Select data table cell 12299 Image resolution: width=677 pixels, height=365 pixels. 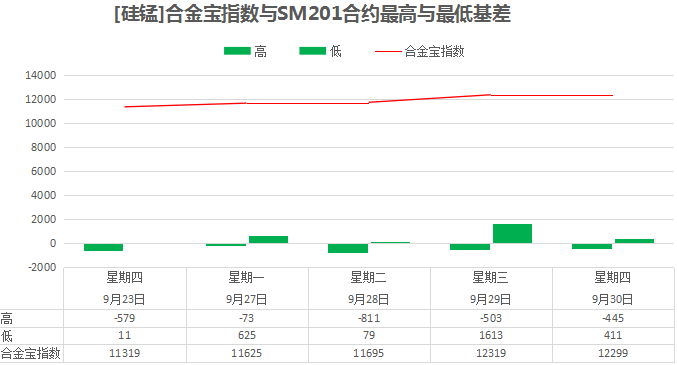click(x=613, y=353)
